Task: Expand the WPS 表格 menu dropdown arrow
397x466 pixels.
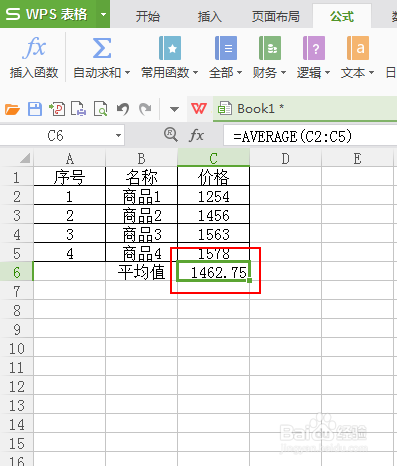Action: pyautogui.click(x=103, y=14)
